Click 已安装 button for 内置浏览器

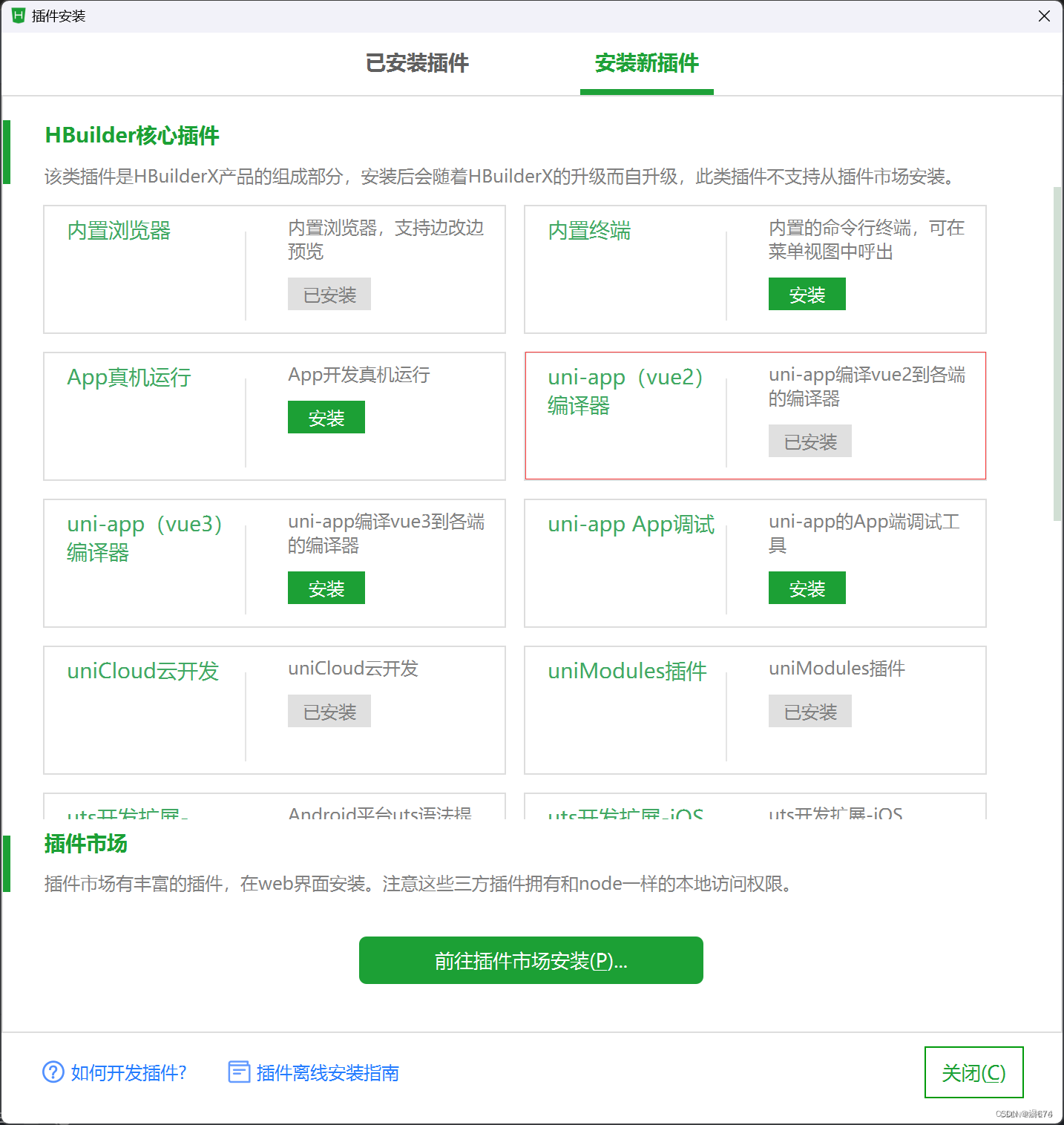pos(329,295)
